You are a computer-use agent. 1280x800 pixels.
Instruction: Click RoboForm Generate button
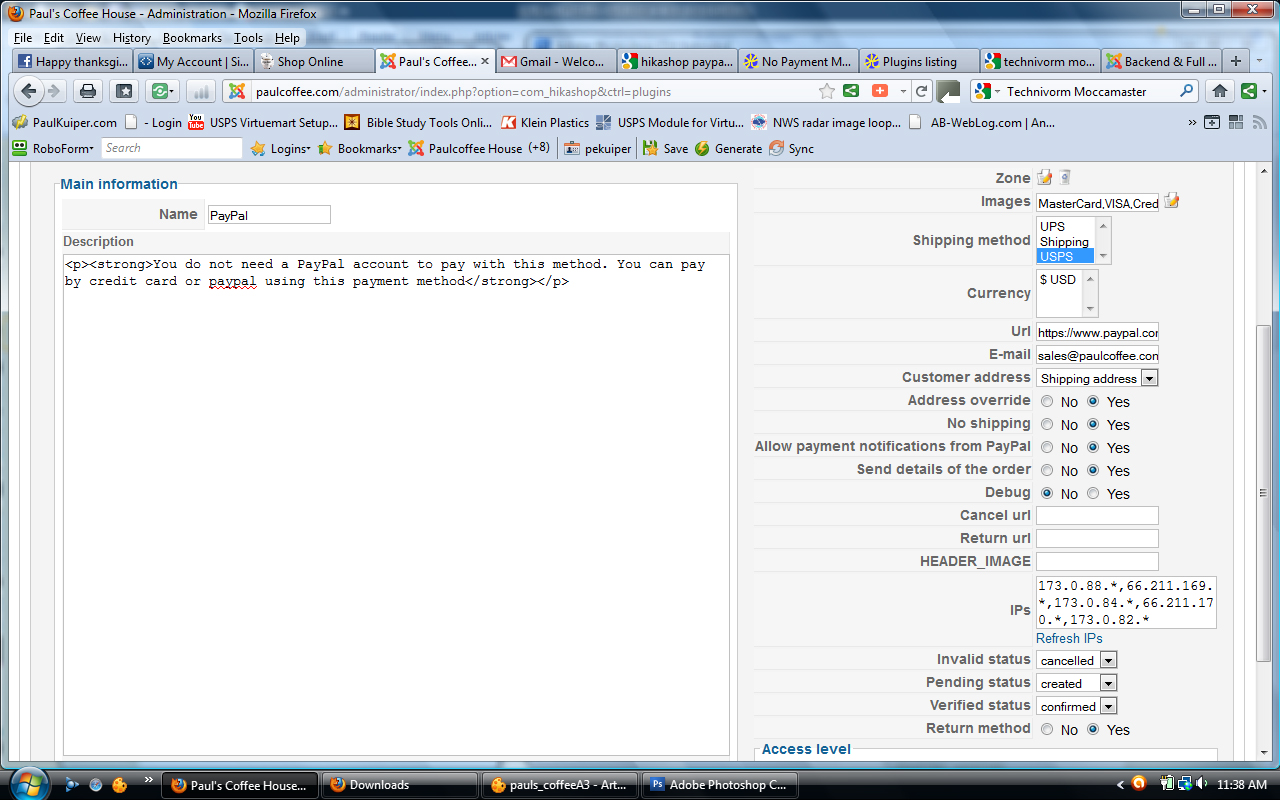coord(729,148)
